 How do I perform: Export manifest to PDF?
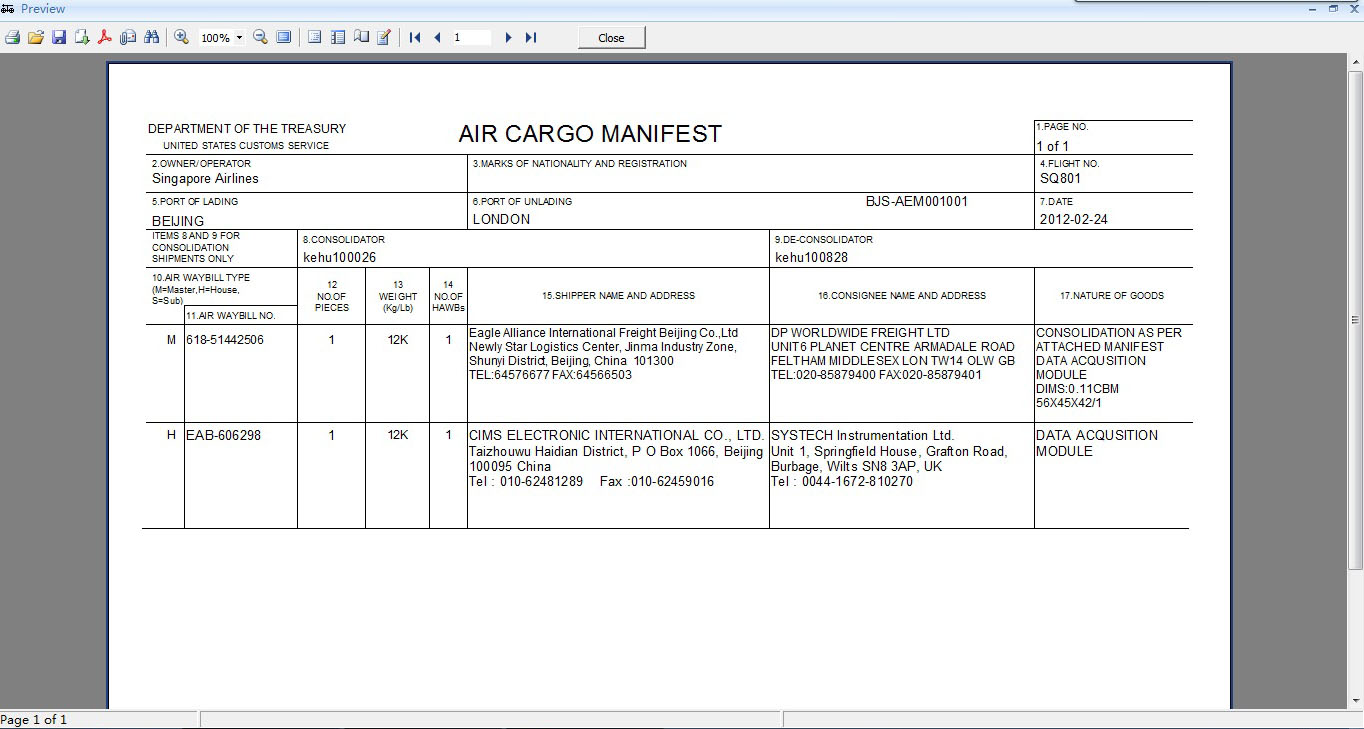point(104,37)
